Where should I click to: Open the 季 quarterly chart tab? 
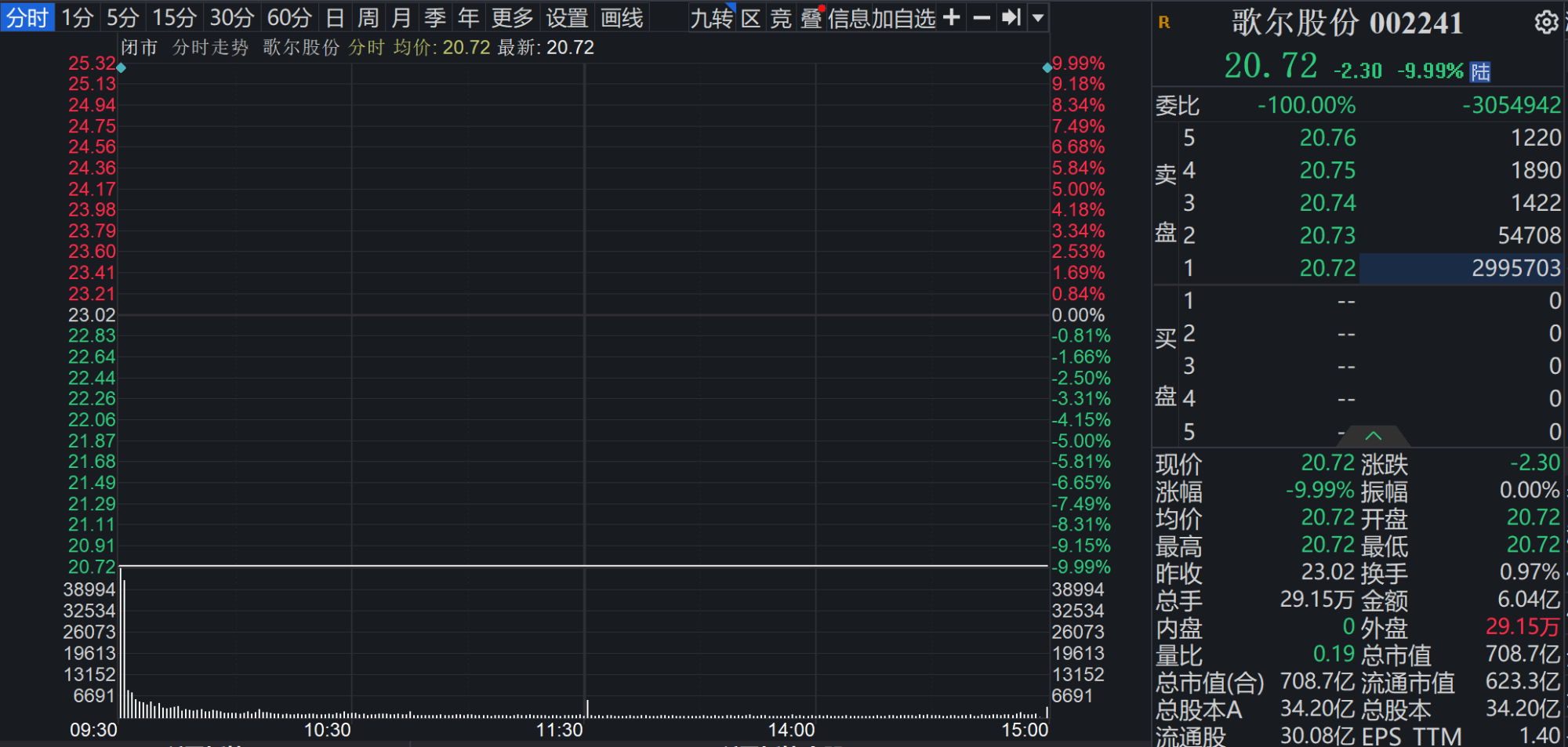[435, 17]
